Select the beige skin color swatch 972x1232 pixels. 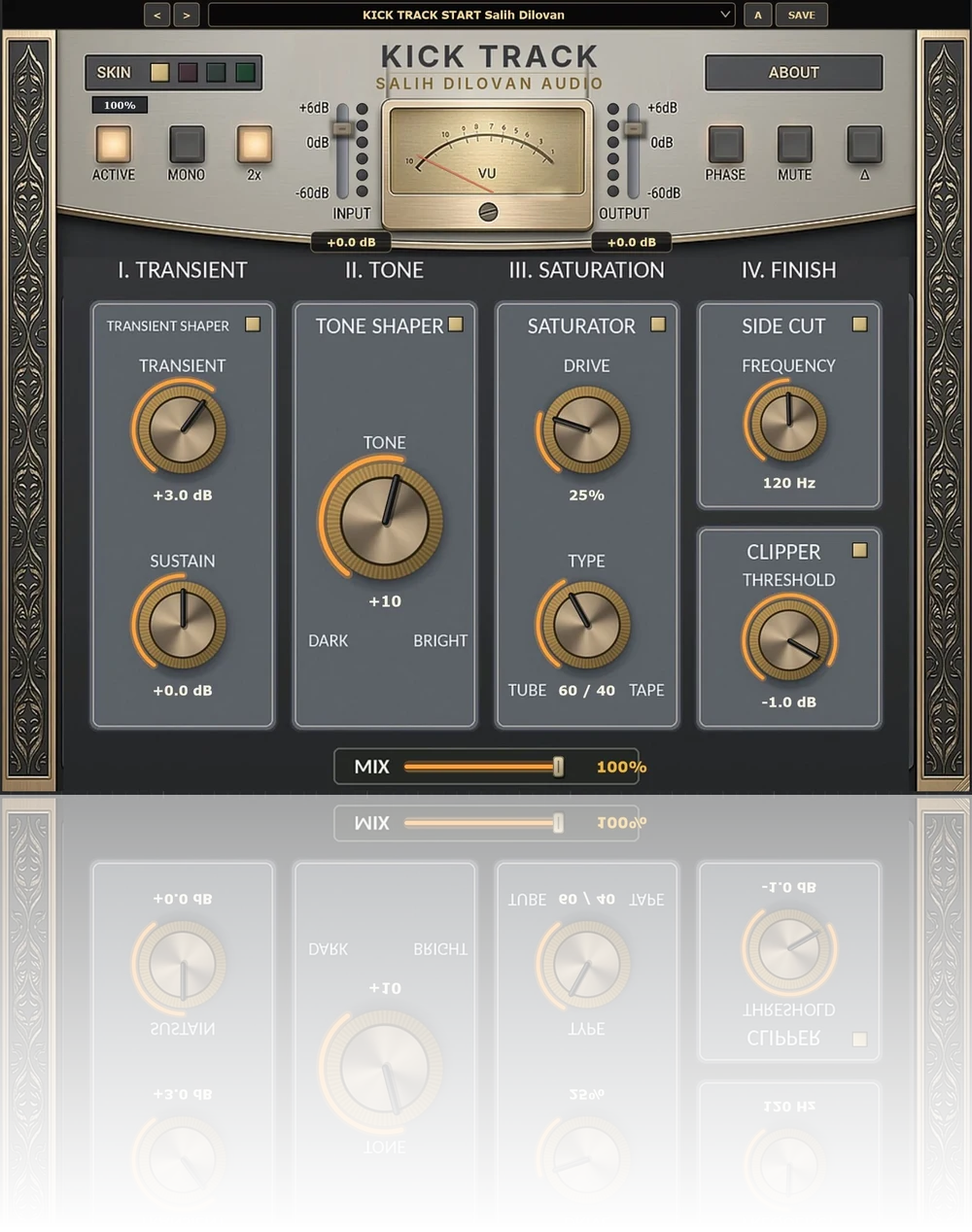pyautogui.click(x=160, y=72)
